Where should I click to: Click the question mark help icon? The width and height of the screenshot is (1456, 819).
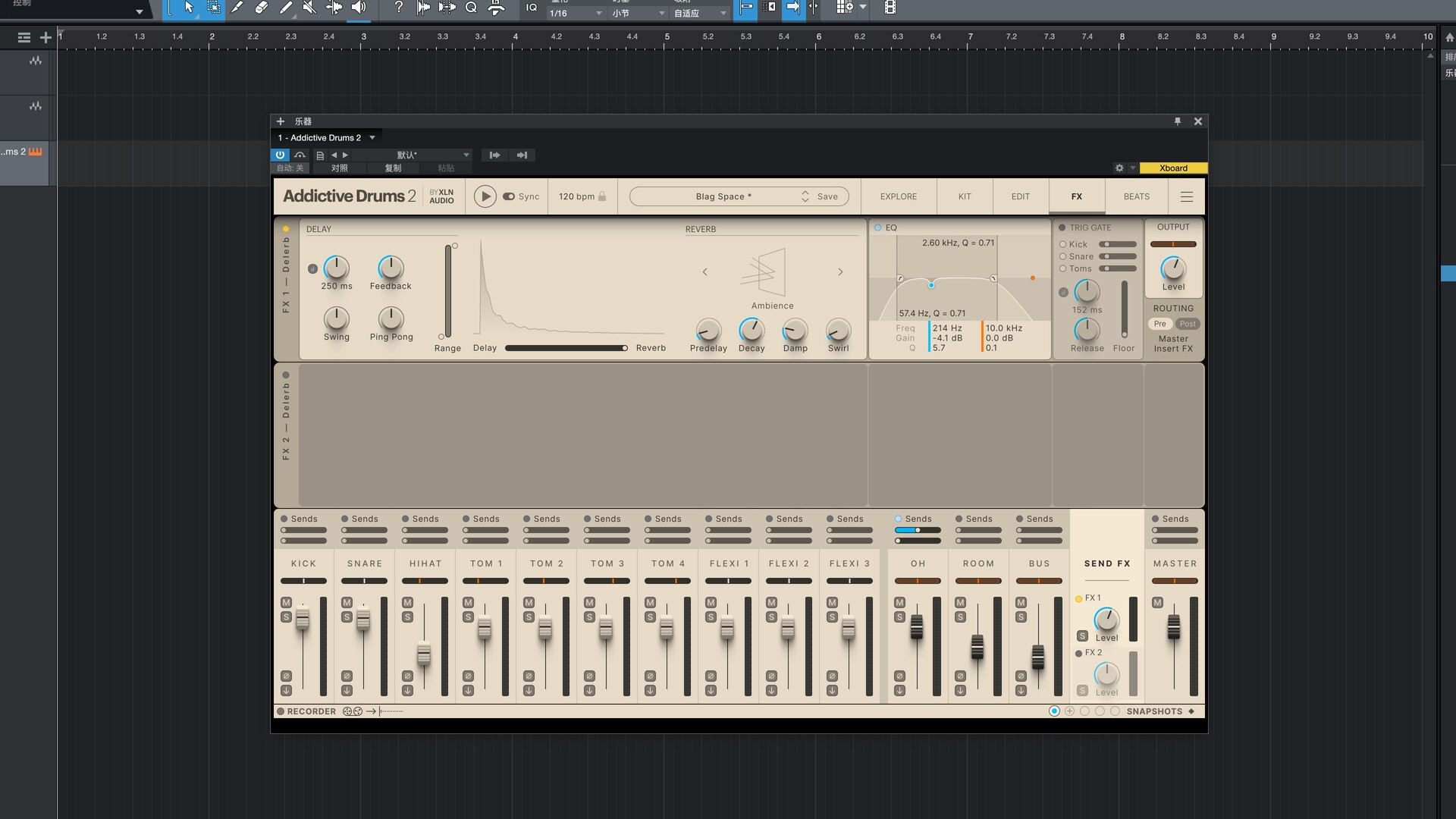[x=399, y=8]
